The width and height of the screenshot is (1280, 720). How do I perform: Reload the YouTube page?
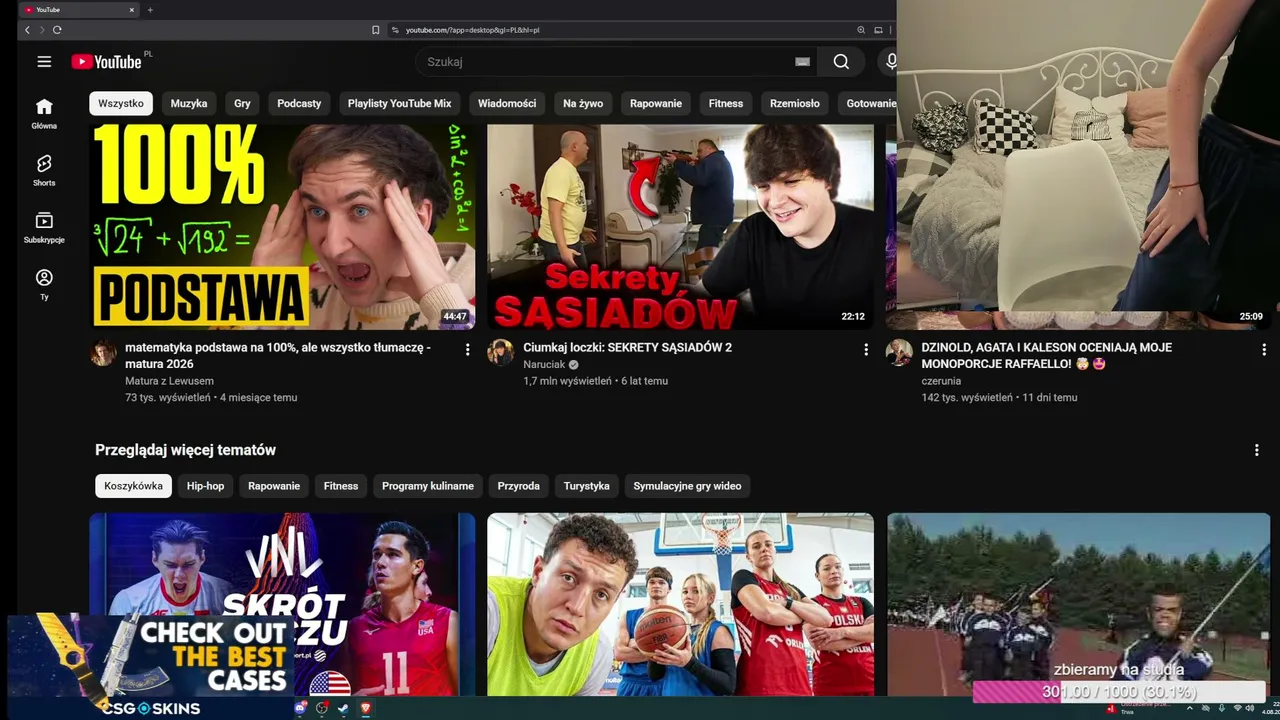(57, 30)
